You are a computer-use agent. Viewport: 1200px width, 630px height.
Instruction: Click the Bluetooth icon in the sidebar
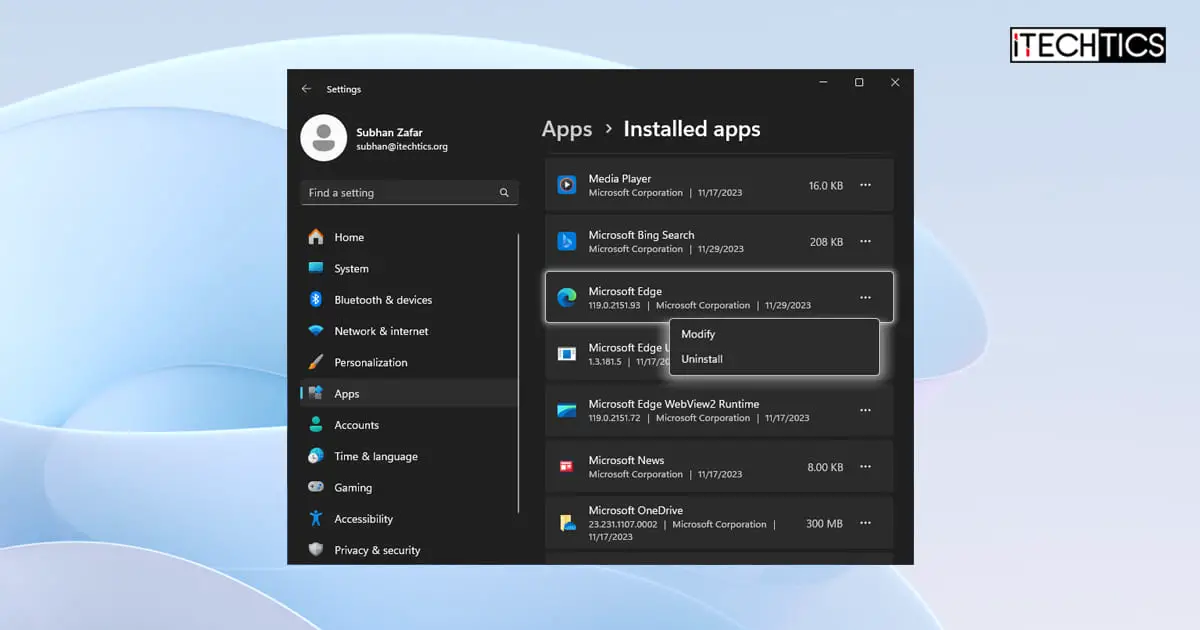tap(316, 299)
